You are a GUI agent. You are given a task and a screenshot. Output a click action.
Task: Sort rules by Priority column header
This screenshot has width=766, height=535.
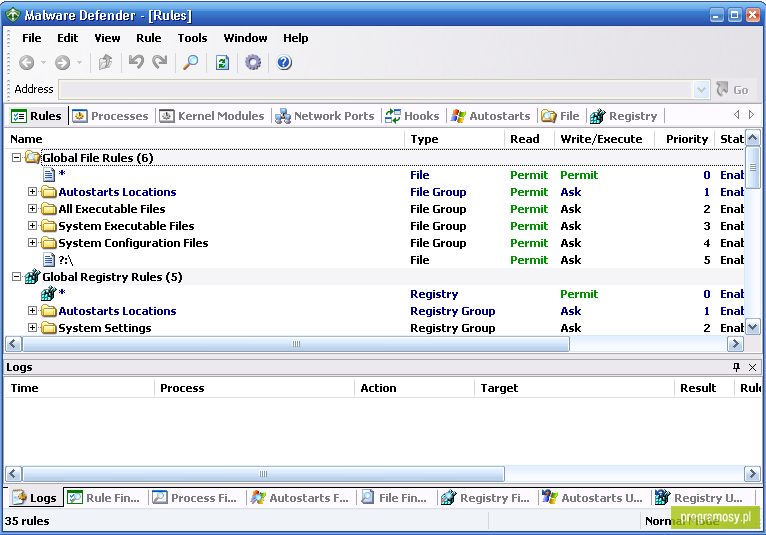tap(684, 139)
